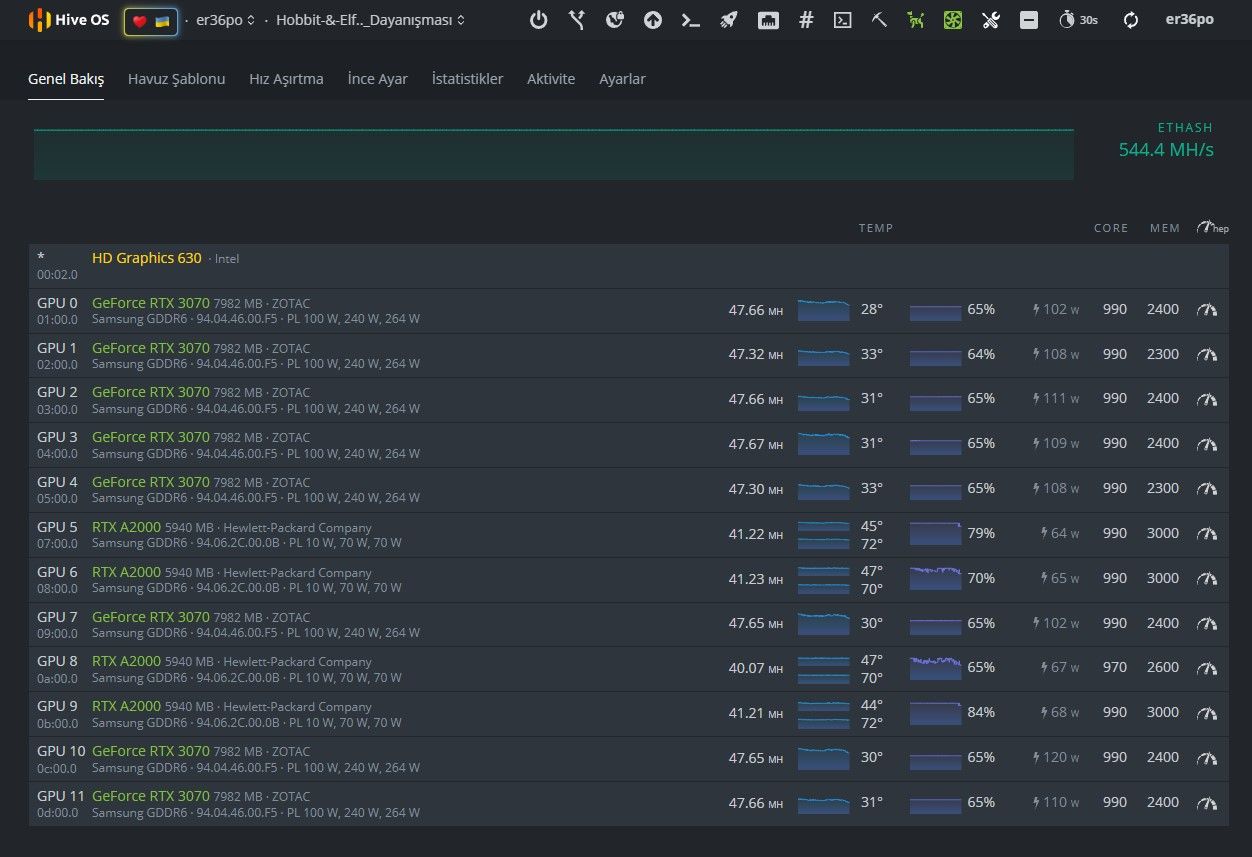Click GPU 9 RTX A2000 name

(x=126, y=706)
